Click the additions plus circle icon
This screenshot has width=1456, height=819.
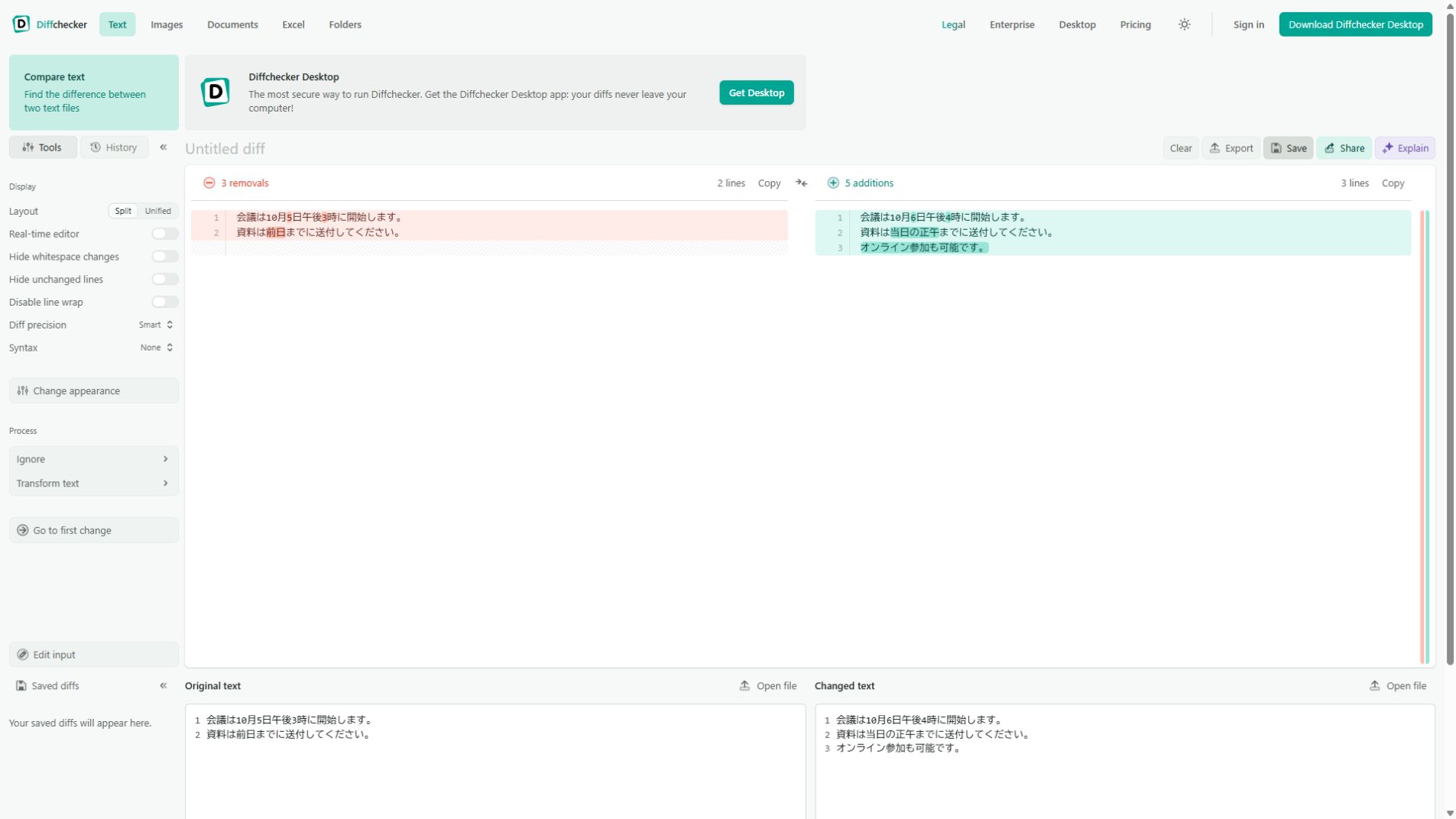[833, 183]
